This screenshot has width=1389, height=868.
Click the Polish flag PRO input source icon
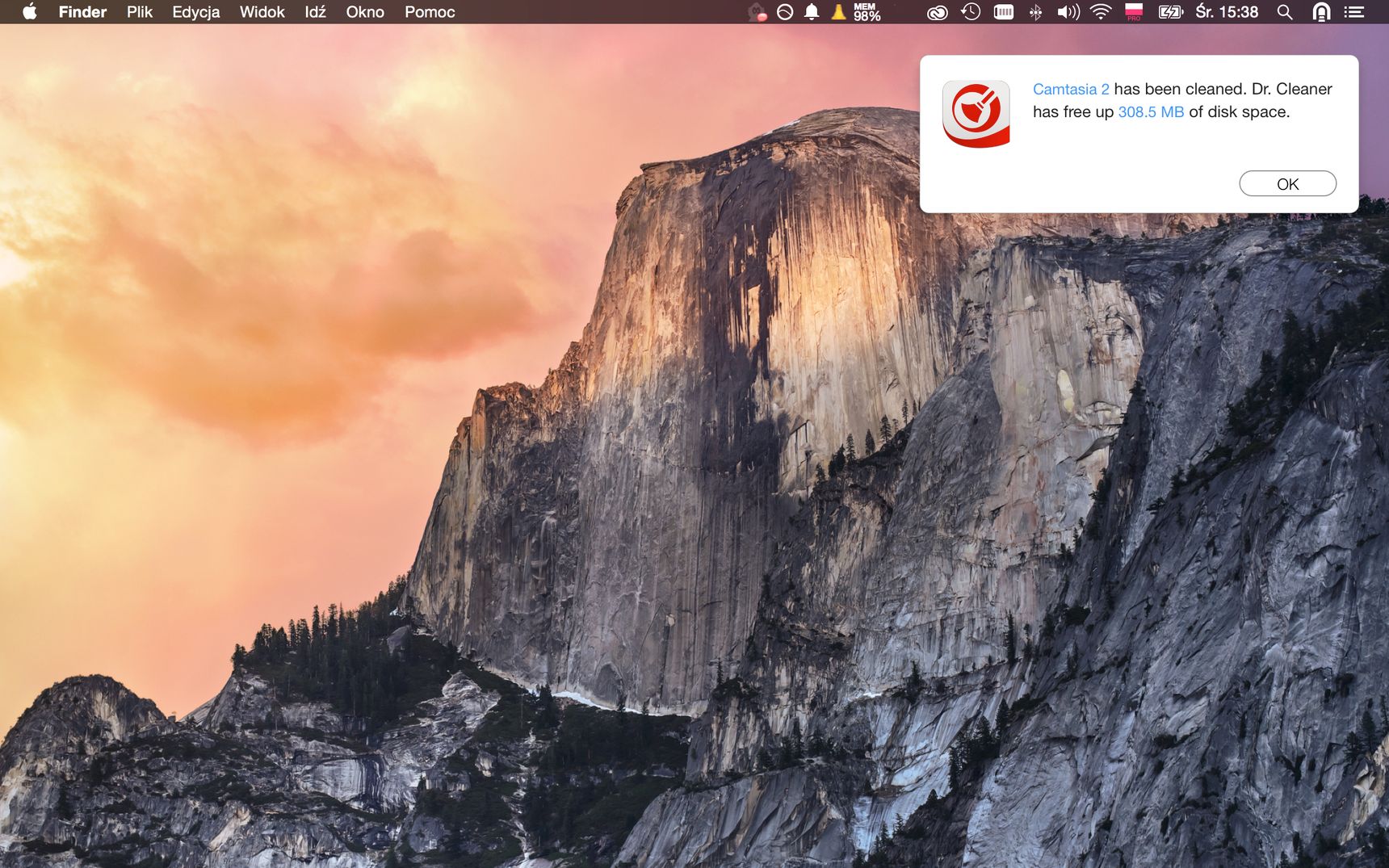(1134, 11)
